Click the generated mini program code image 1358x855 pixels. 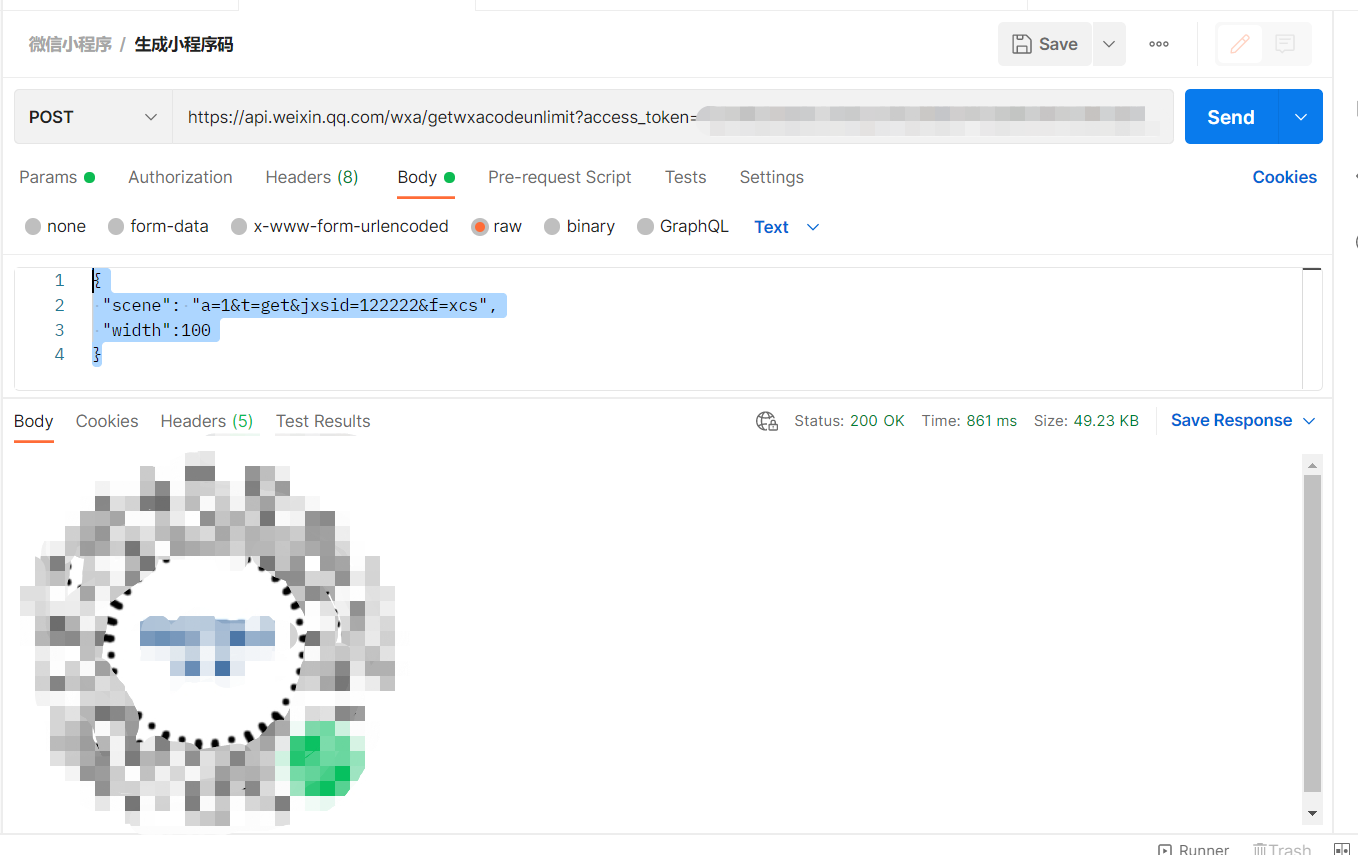click(208, 641)
